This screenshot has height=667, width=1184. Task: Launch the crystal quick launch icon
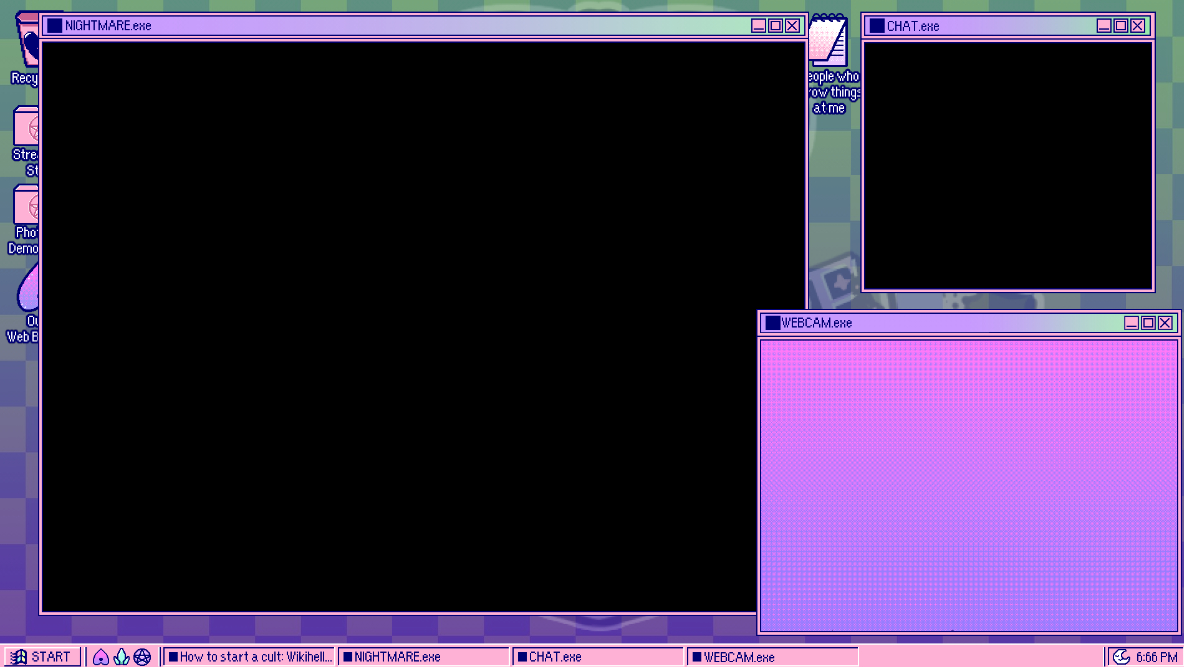coord(121,657)
